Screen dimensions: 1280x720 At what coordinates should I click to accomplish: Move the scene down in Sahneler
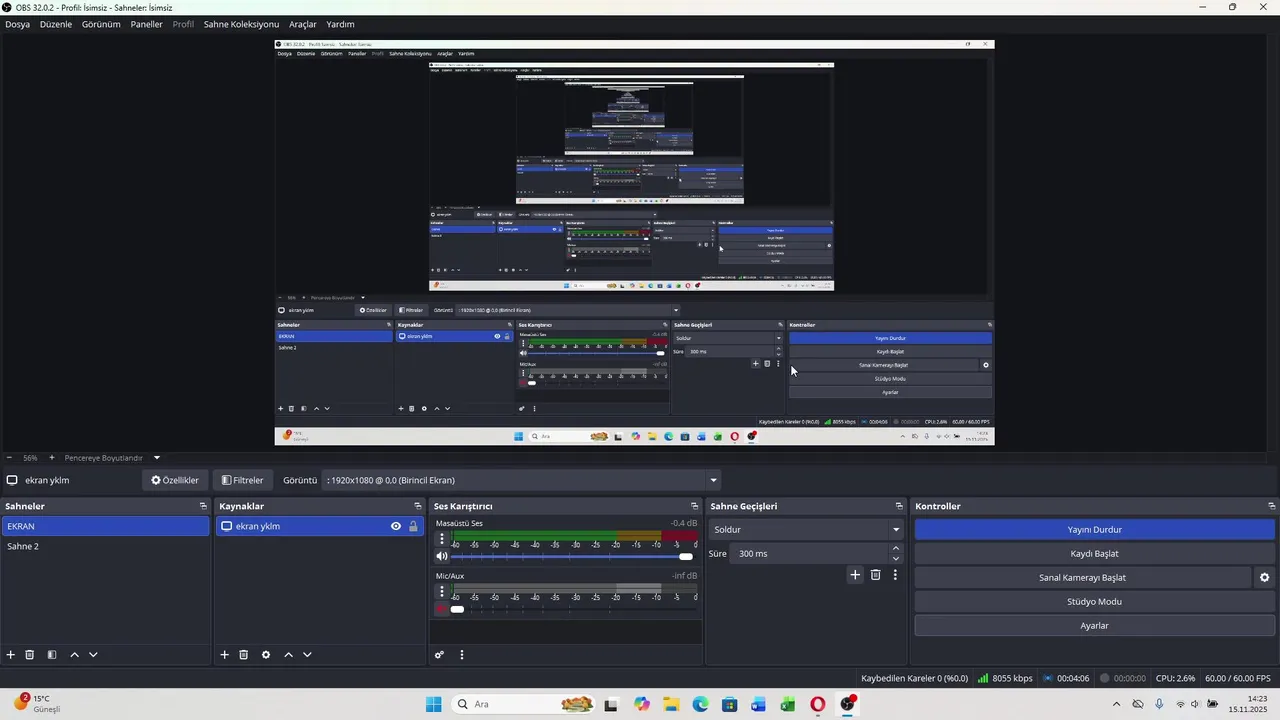point(93,655)
